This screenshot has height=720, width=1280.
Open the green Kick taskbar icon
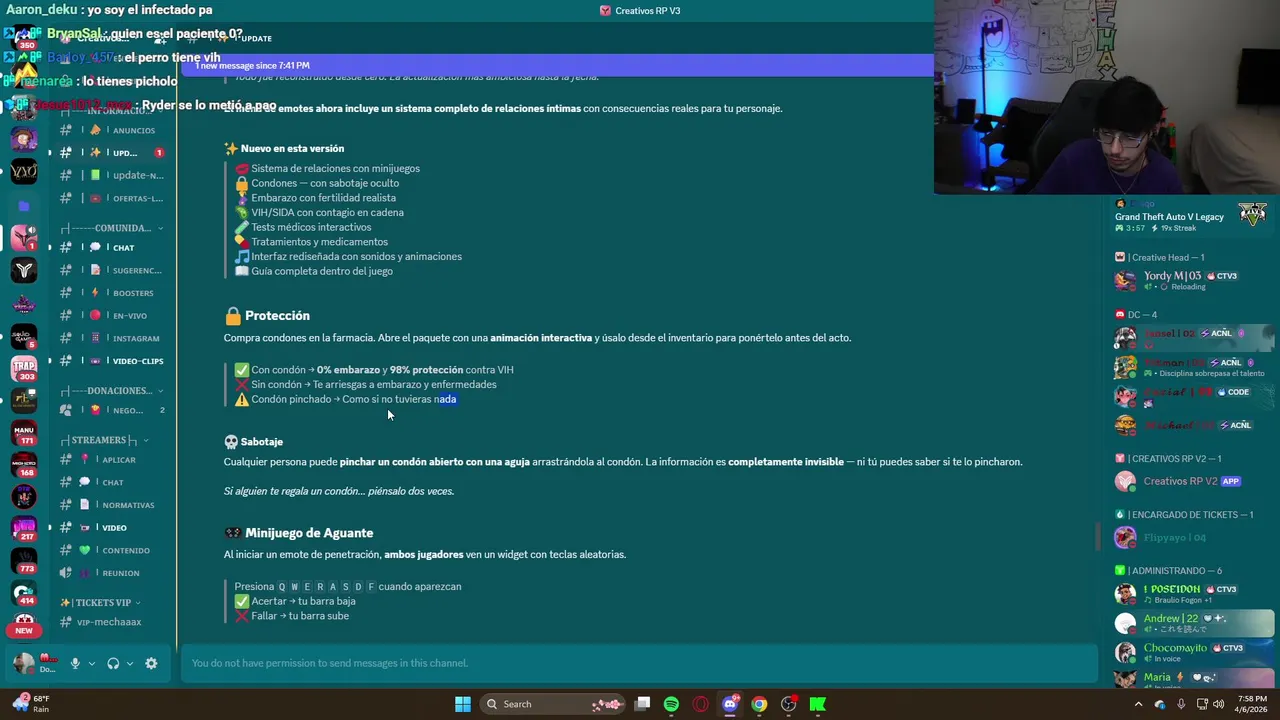pos(818,704)
